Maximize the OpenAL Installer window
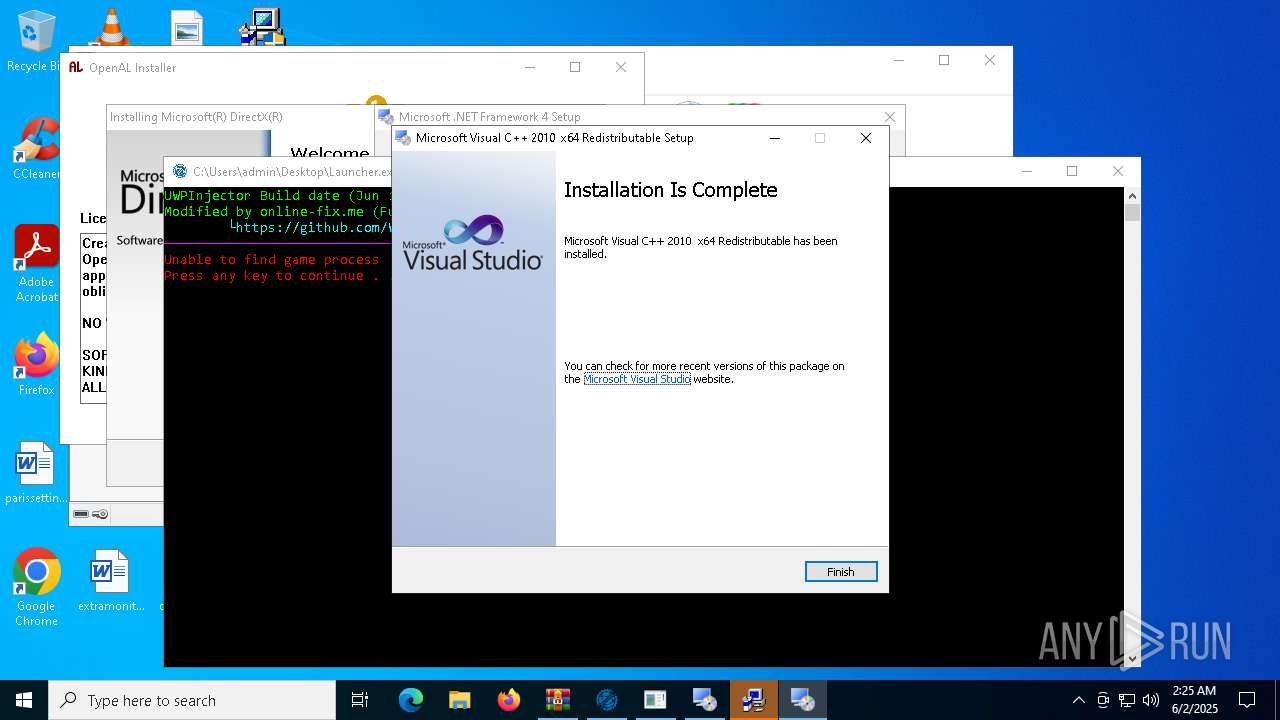This screenshot has height=720, width=1280. (x=575, y=67)
